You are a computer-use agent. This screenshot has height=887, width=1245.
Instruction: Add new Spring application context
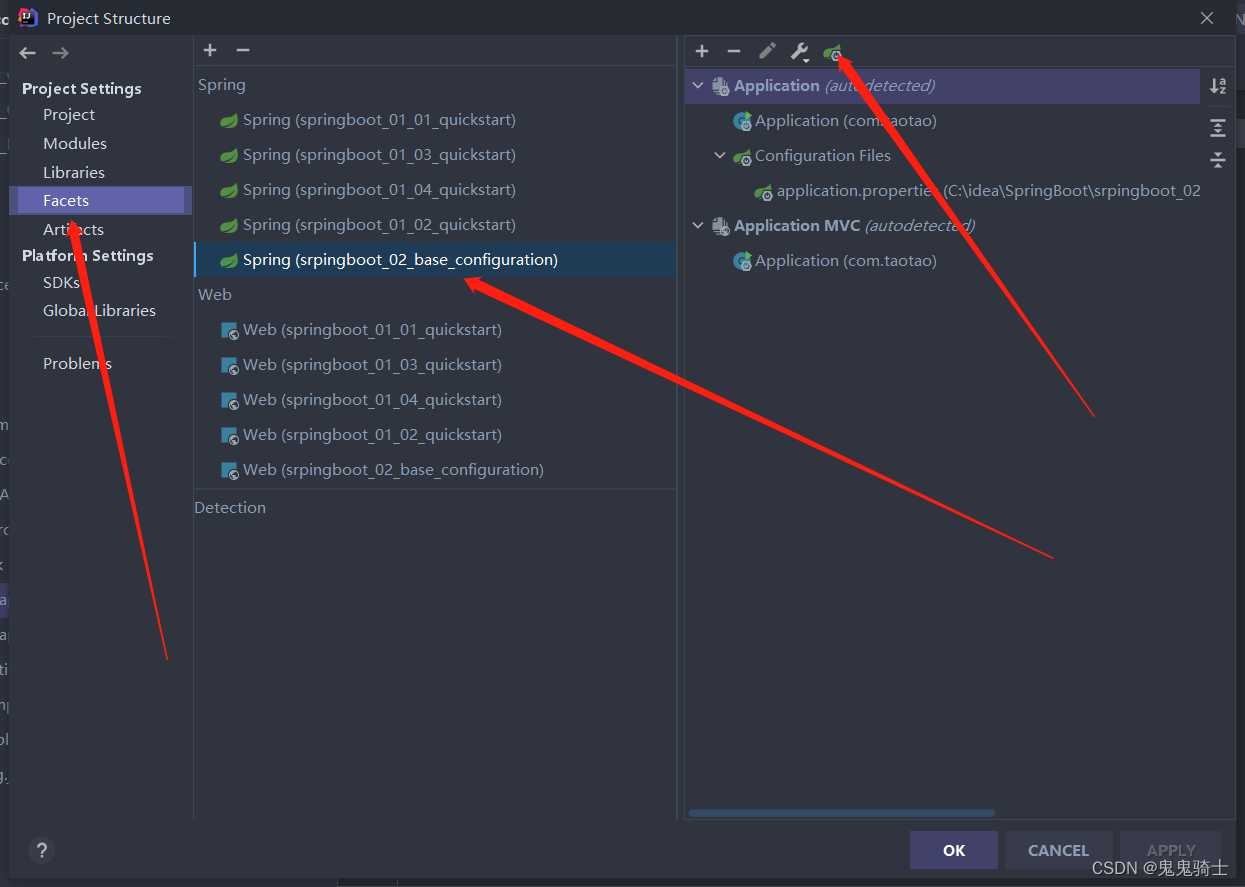(x=702, y=51)
